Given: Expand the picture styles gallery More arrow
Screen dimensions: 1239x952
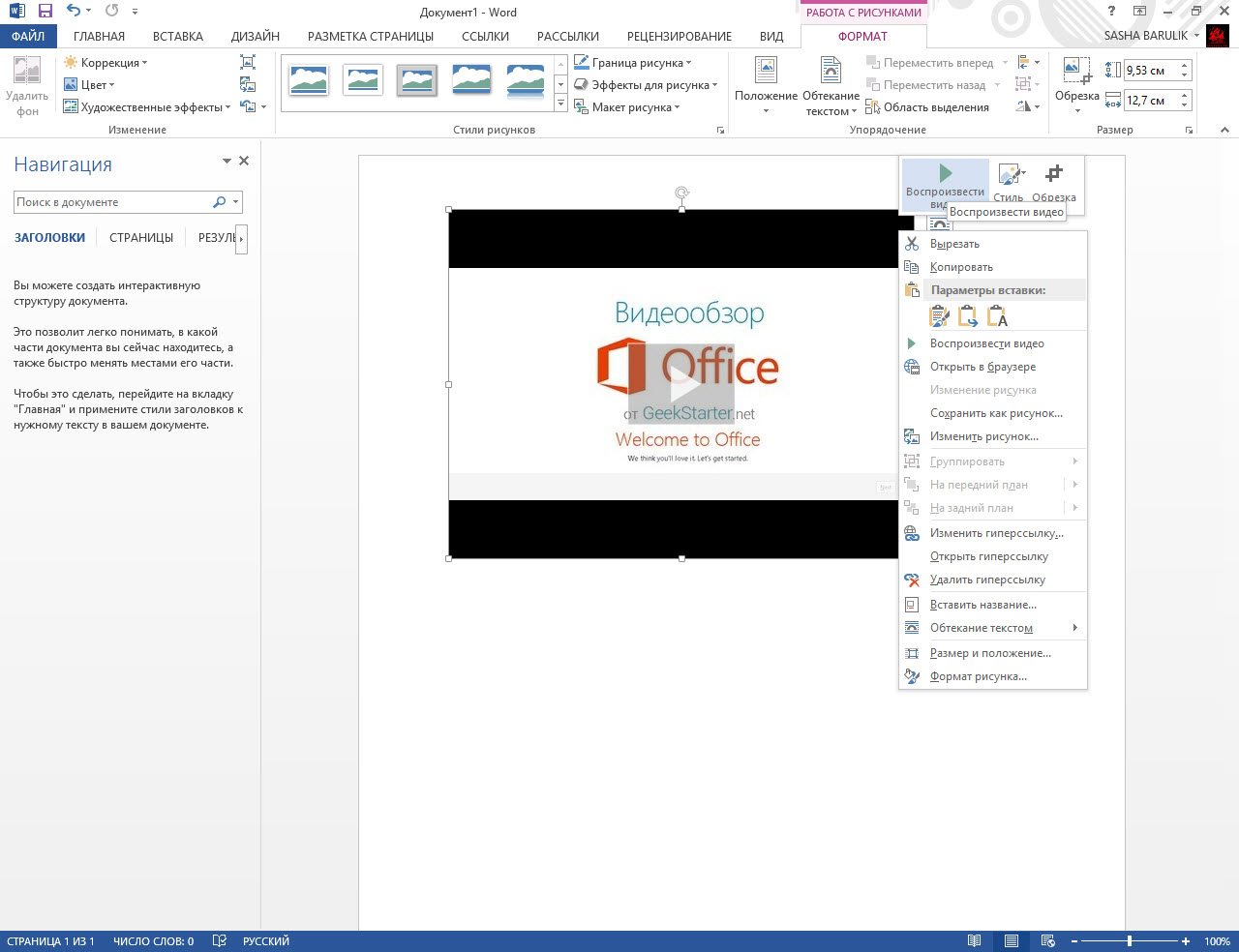Looking at the screenshot, I should (x=560, y=104).
